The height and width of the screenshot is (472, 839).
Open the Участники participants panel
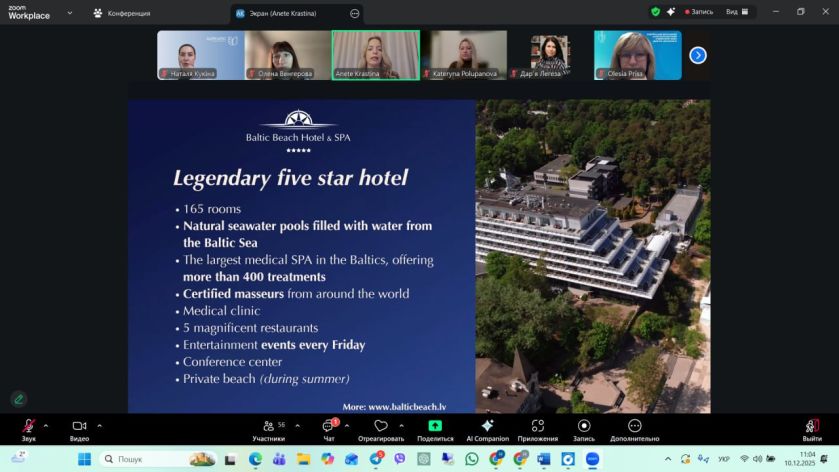point(269,430)
